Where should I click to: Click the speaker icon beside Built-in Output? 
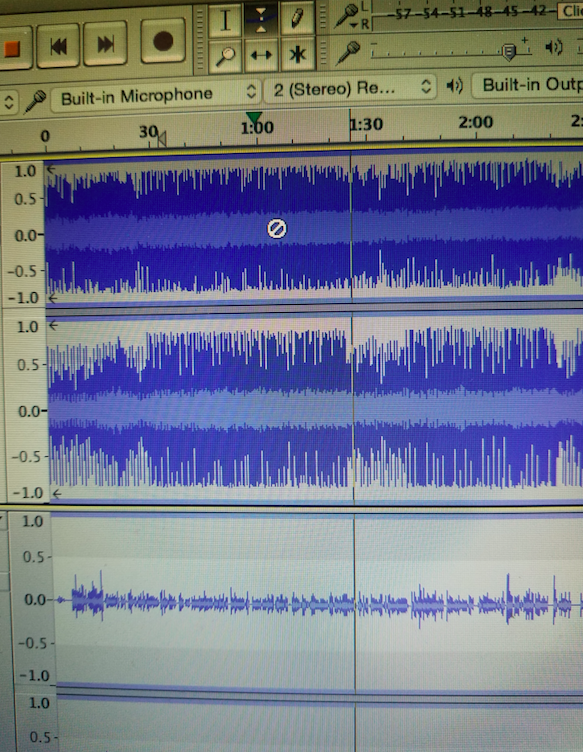click(454, 86)
